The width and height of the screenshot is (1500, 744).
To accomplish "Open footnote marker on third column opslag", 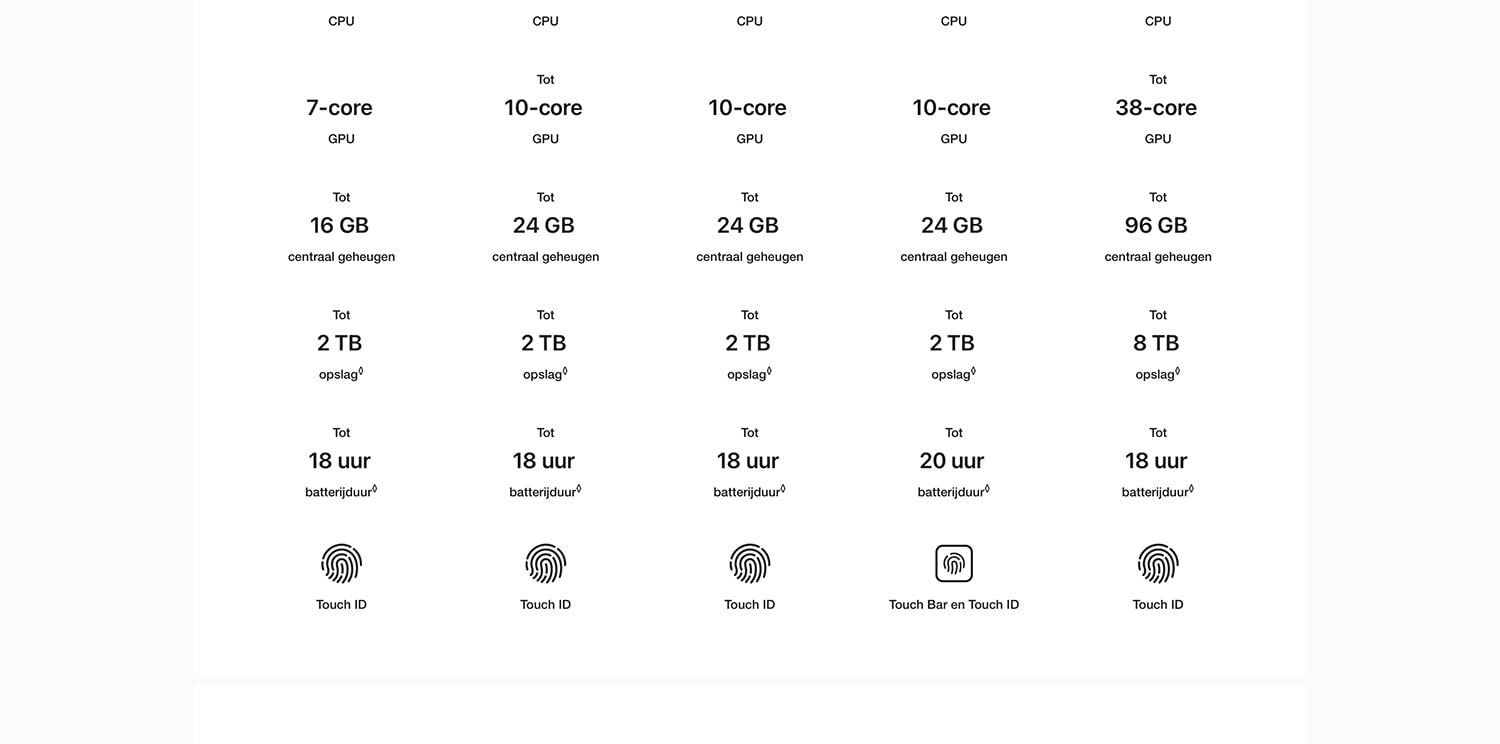I will [x=769, y=371].
